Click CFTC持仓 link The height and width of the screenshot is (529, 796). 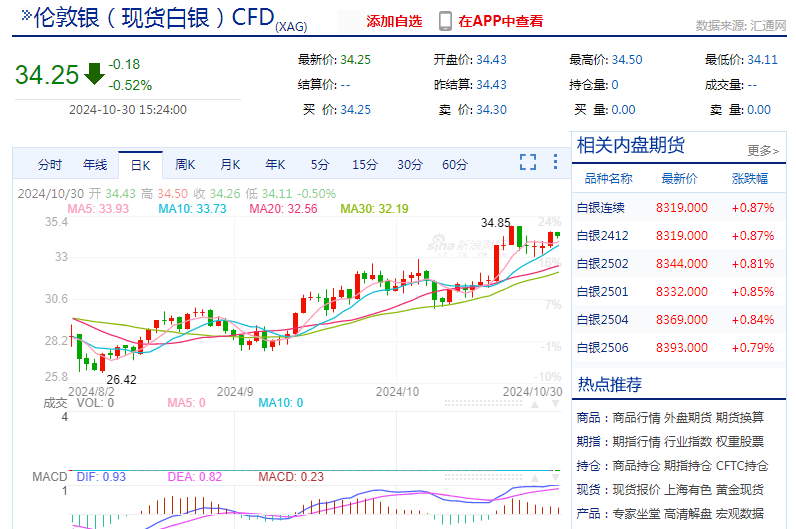click(742, 466)
